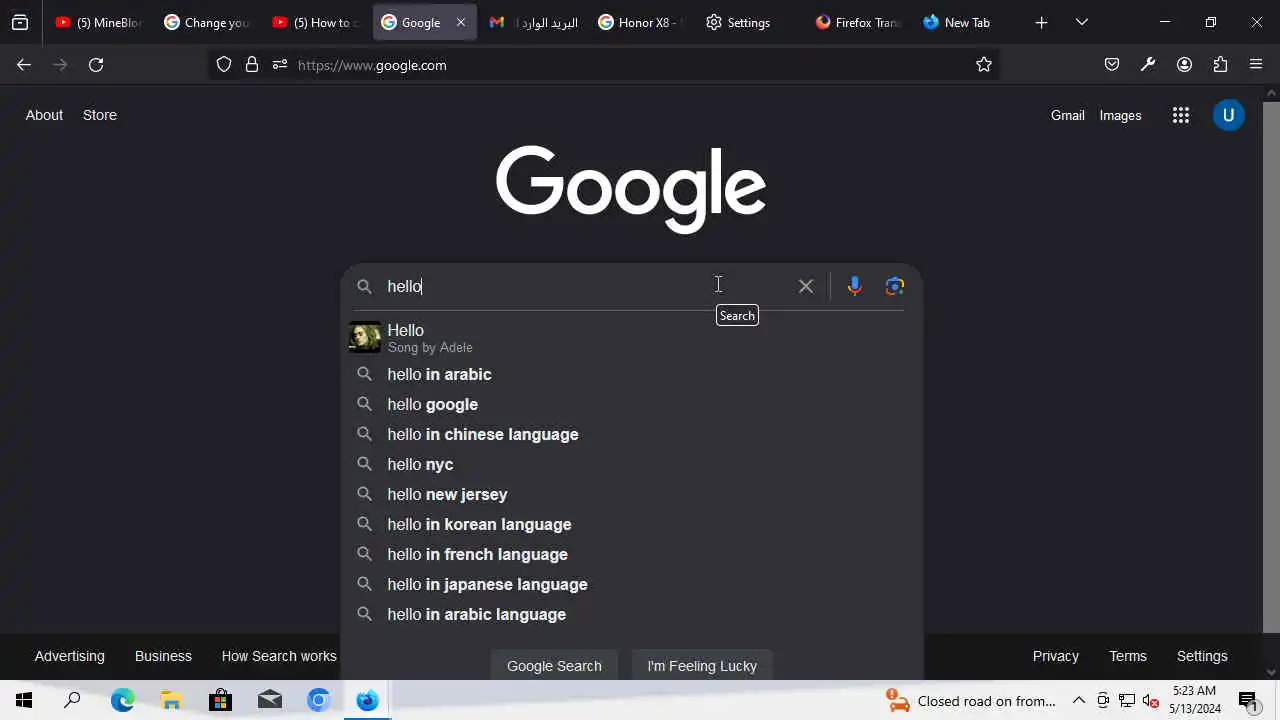The height and width of the screenshot is (720, 1280).
Task: Start voice search with microphone
Action: pyautogui.click(x=854, y=286)
